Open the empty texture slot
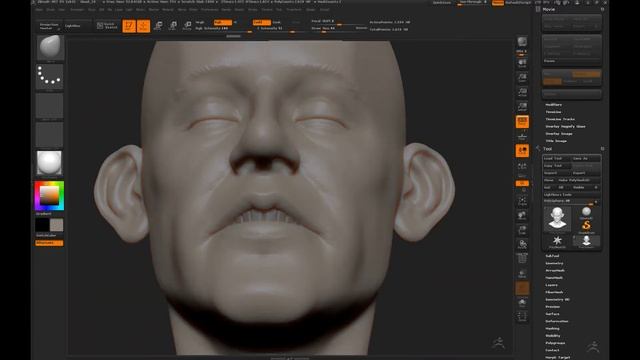 pos(49,135)
